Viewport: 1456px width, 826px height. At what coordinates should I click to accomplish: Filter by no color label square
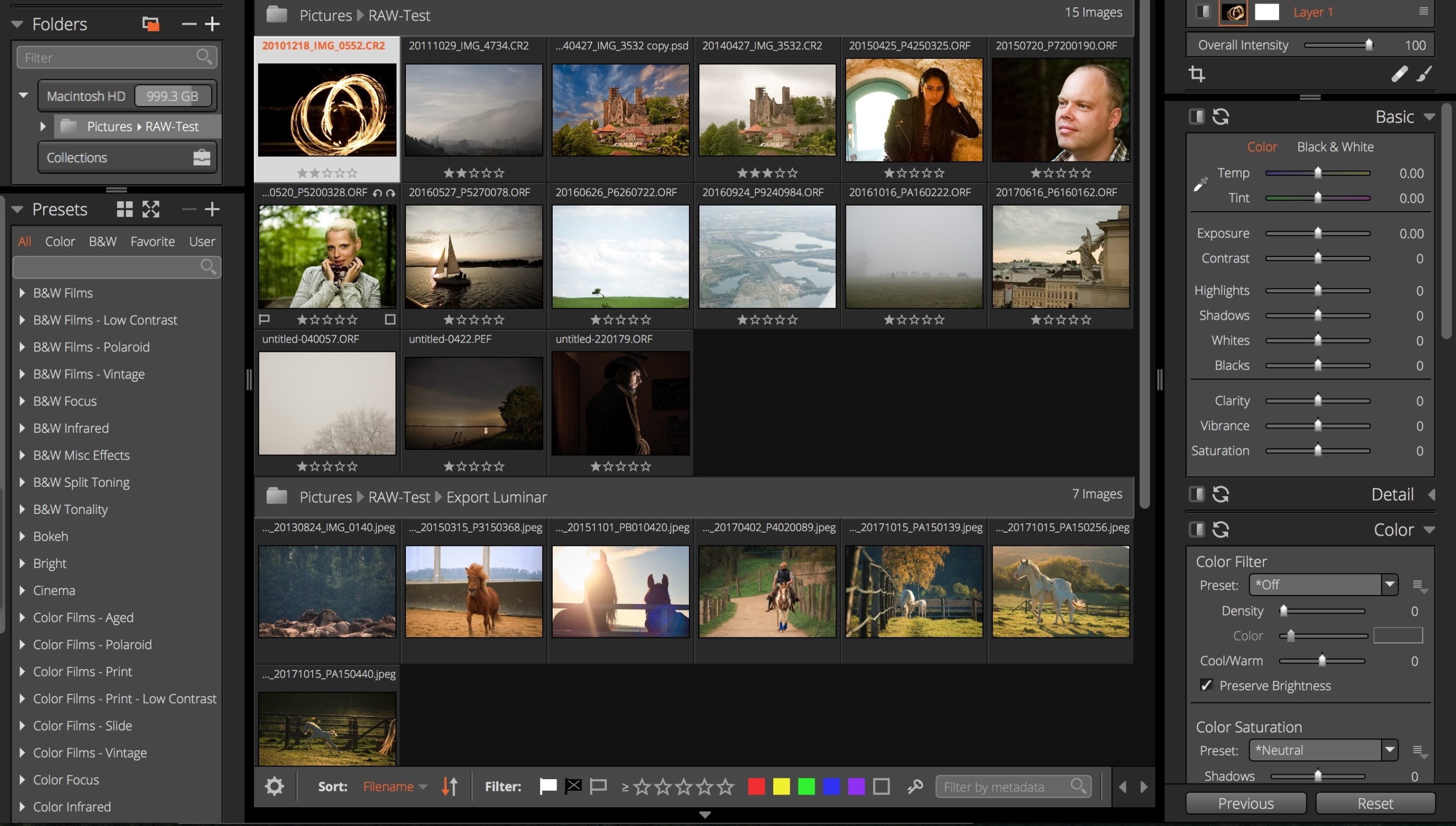[x=881, y=786]
